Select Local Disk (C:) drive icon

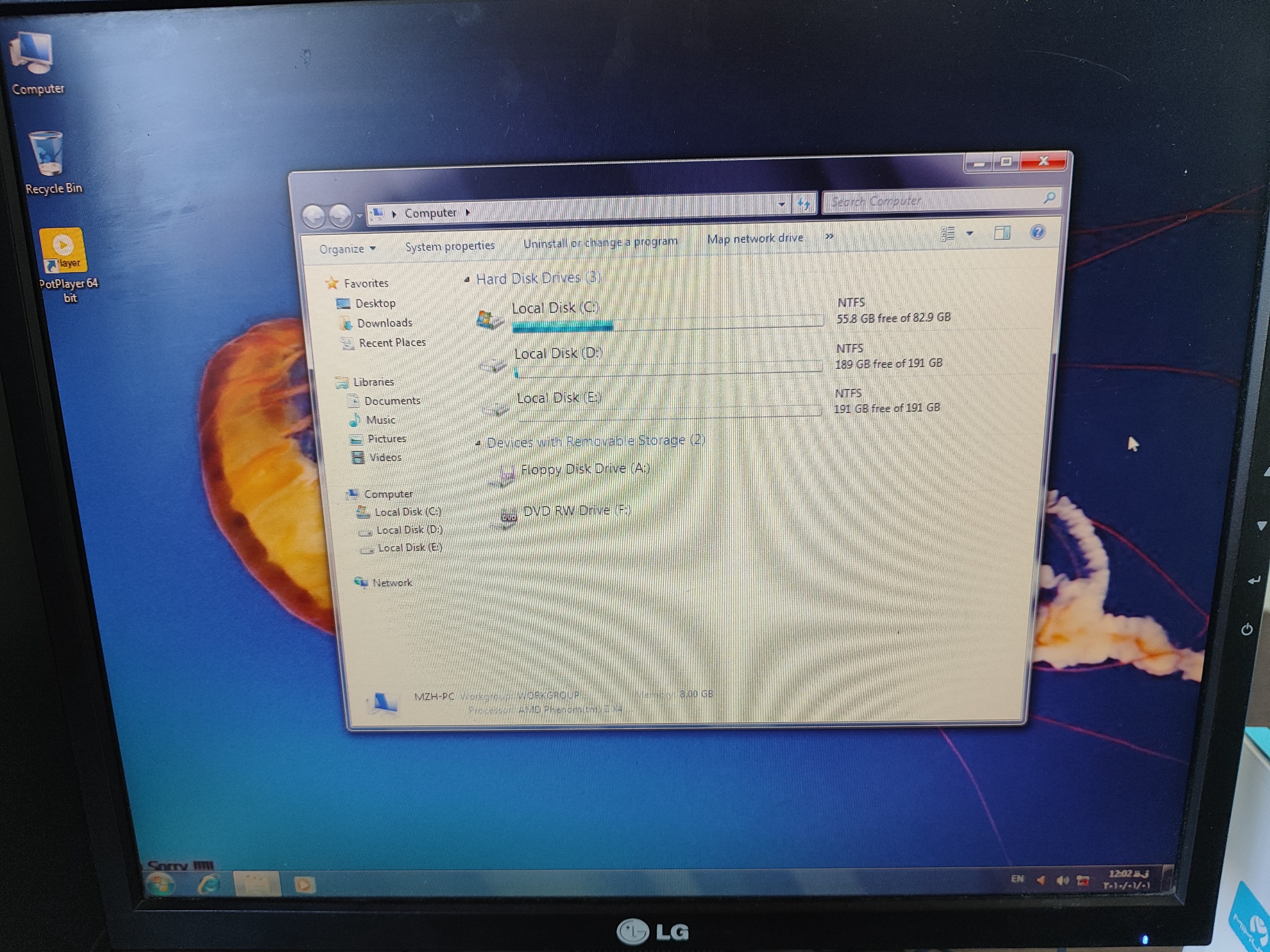pyautogui.click(x=489, y=320)
